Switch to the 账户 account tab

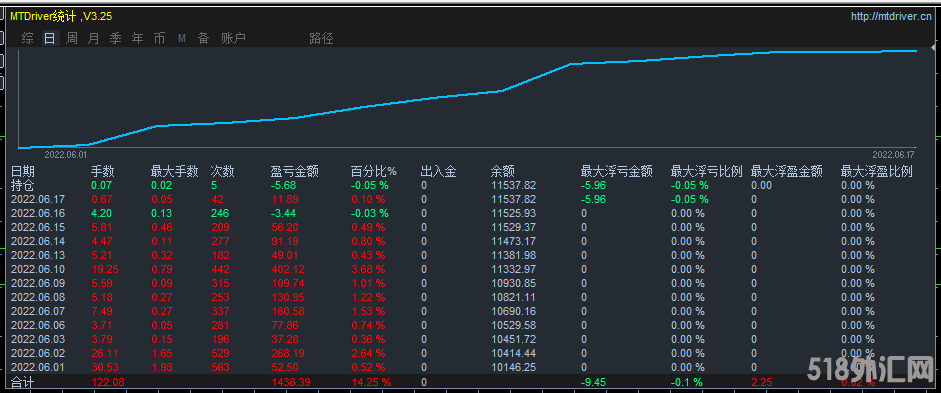tap(233, 38)
